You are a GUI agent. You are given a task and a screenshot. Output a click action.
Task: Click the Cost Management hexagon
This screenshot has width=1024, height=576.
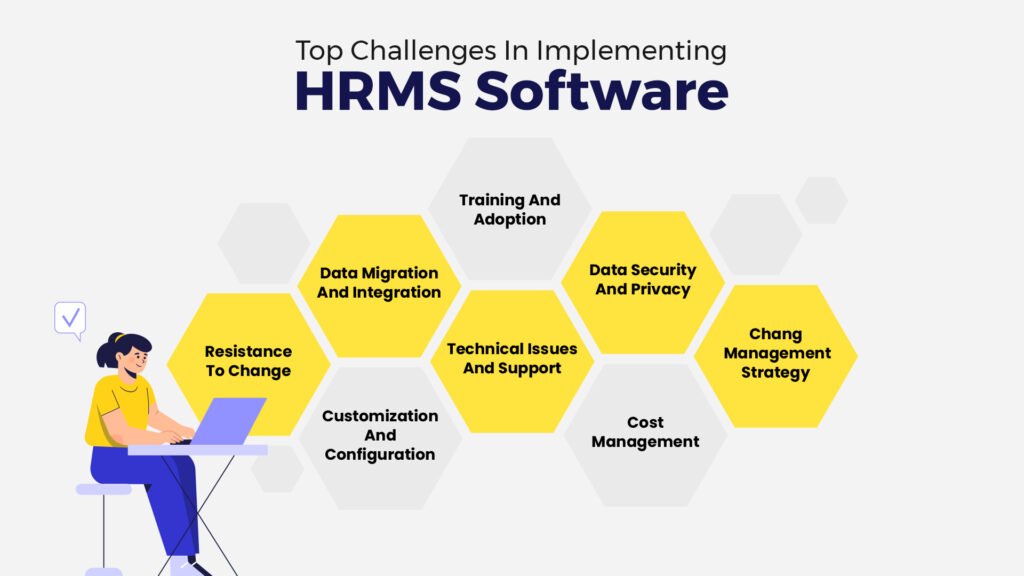(x=645, y=432)
